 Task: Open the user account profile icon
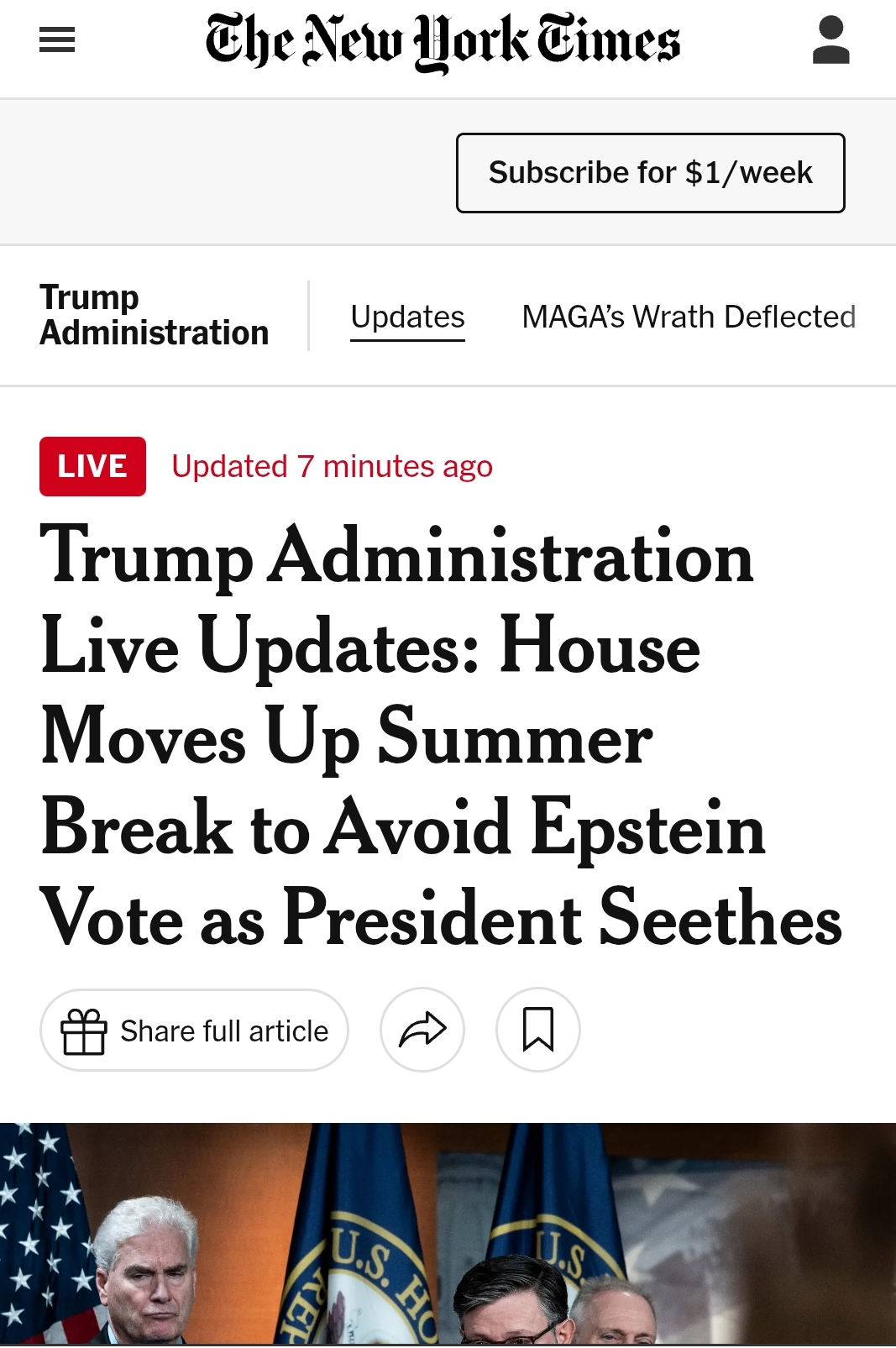831,40
